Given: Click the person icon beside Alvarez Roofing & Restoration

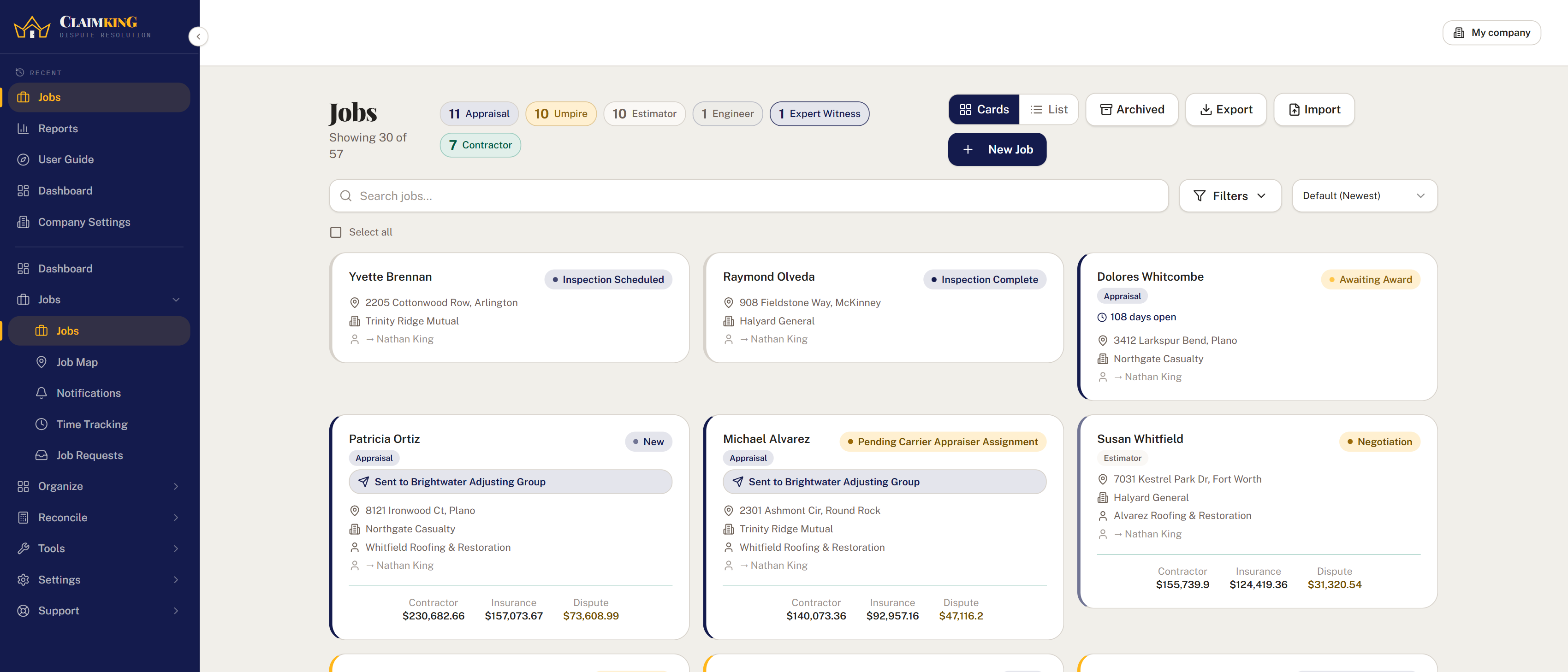Looking at the screenshot, I should click(1102, 516).
